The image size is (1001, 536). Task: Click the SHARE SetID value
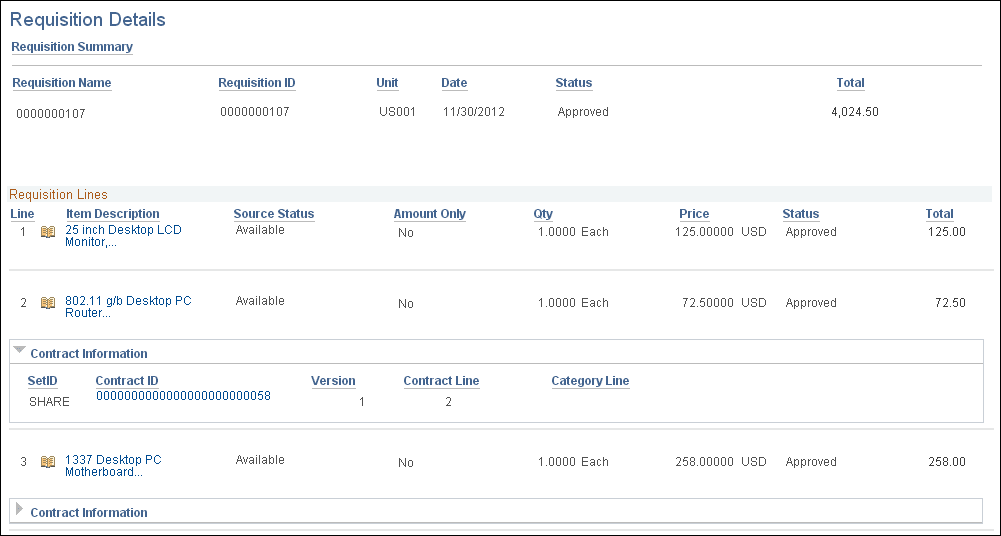click(x=49, y=402)
